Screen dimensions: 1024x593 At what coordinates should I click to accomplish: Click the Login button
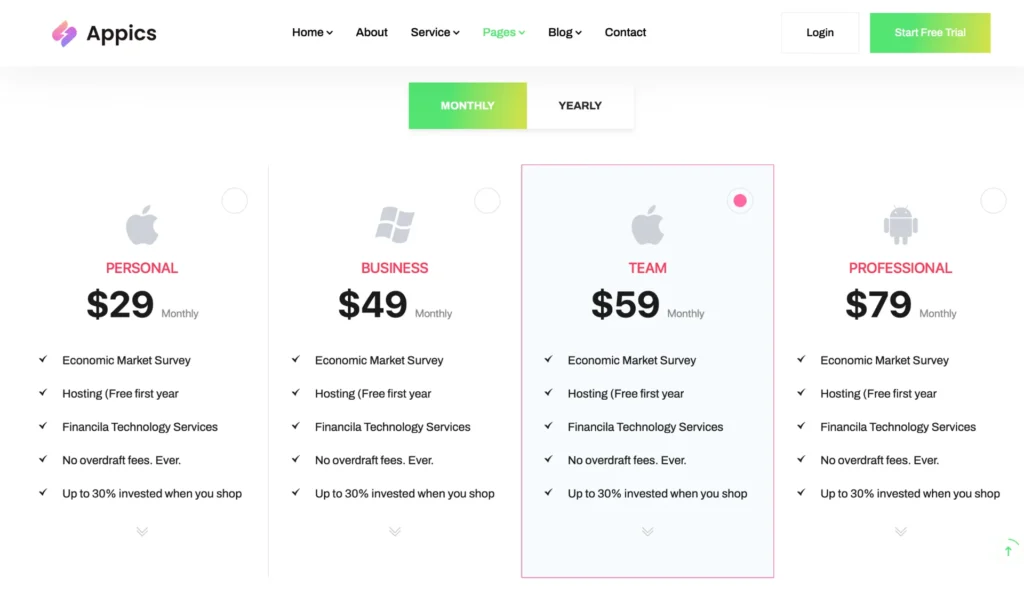coord(820,33)
